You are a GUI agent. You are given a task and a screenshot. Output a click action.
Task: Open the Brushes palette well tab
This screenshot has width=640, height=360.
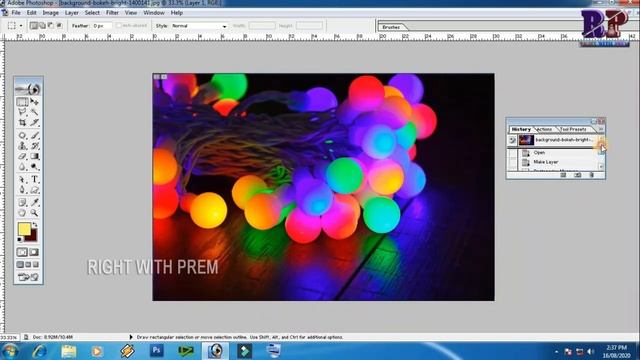tap(391, 27)
